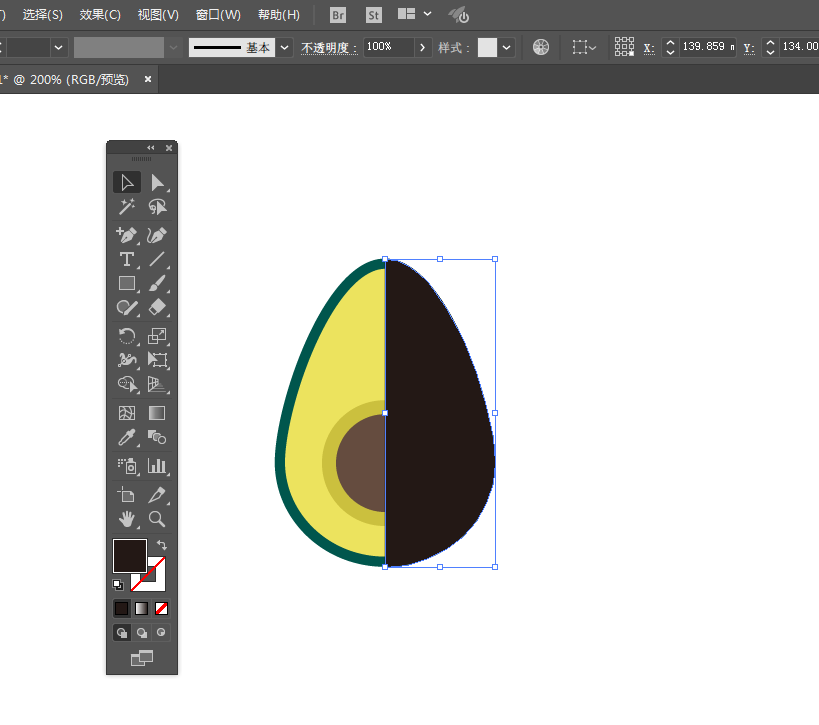Select the Magic Wand tool

127,207
